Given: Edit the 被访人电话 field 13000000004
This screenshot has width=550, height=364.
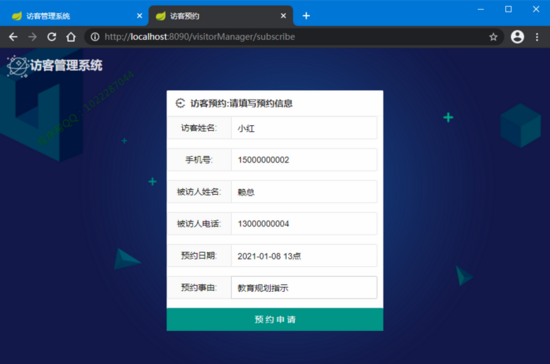Looking at the screenshot, I should click(304, 224).
